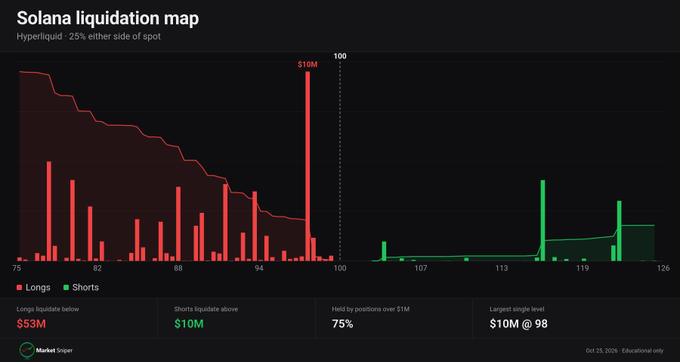Click the x-axis label 126
This screenshot has height=362, width=680.
point(663,268)
